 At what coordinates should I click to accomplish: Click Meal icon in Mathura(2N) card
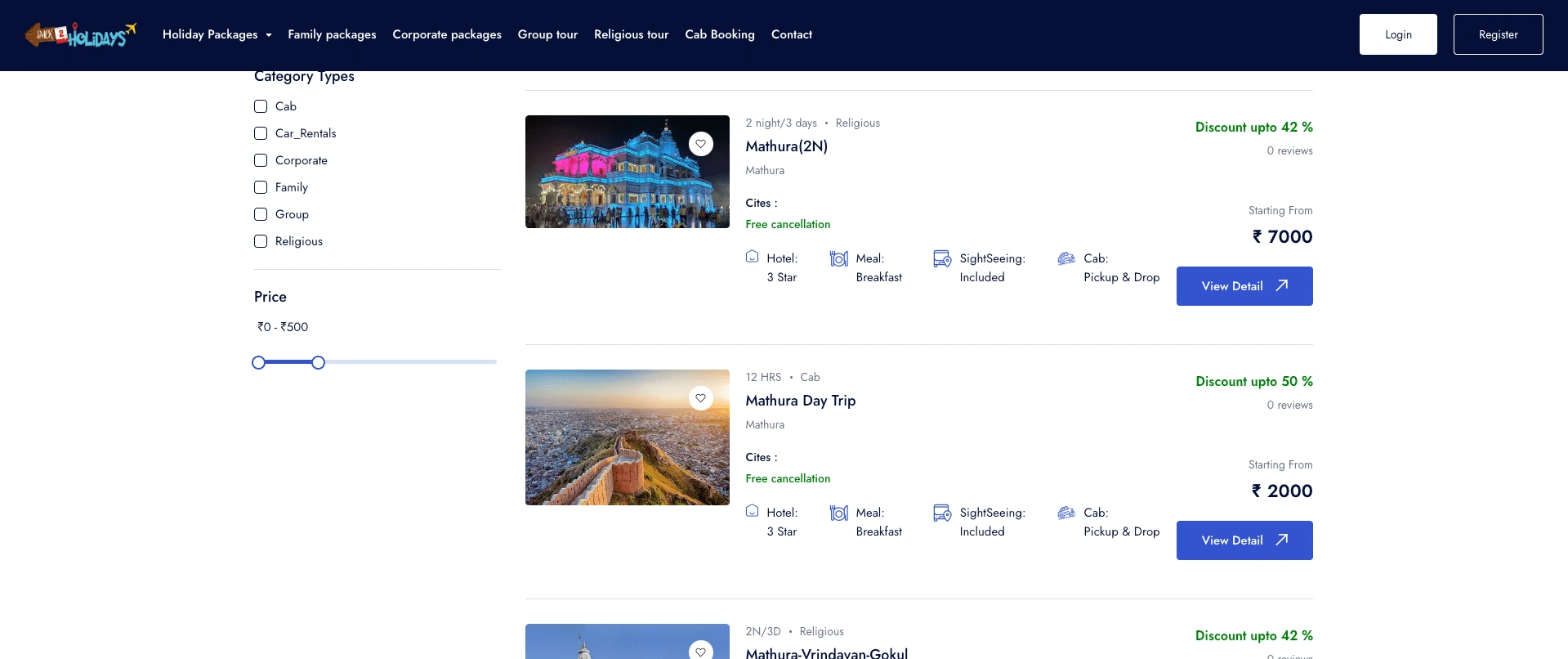pyautogui.click(x=839, y=258)
